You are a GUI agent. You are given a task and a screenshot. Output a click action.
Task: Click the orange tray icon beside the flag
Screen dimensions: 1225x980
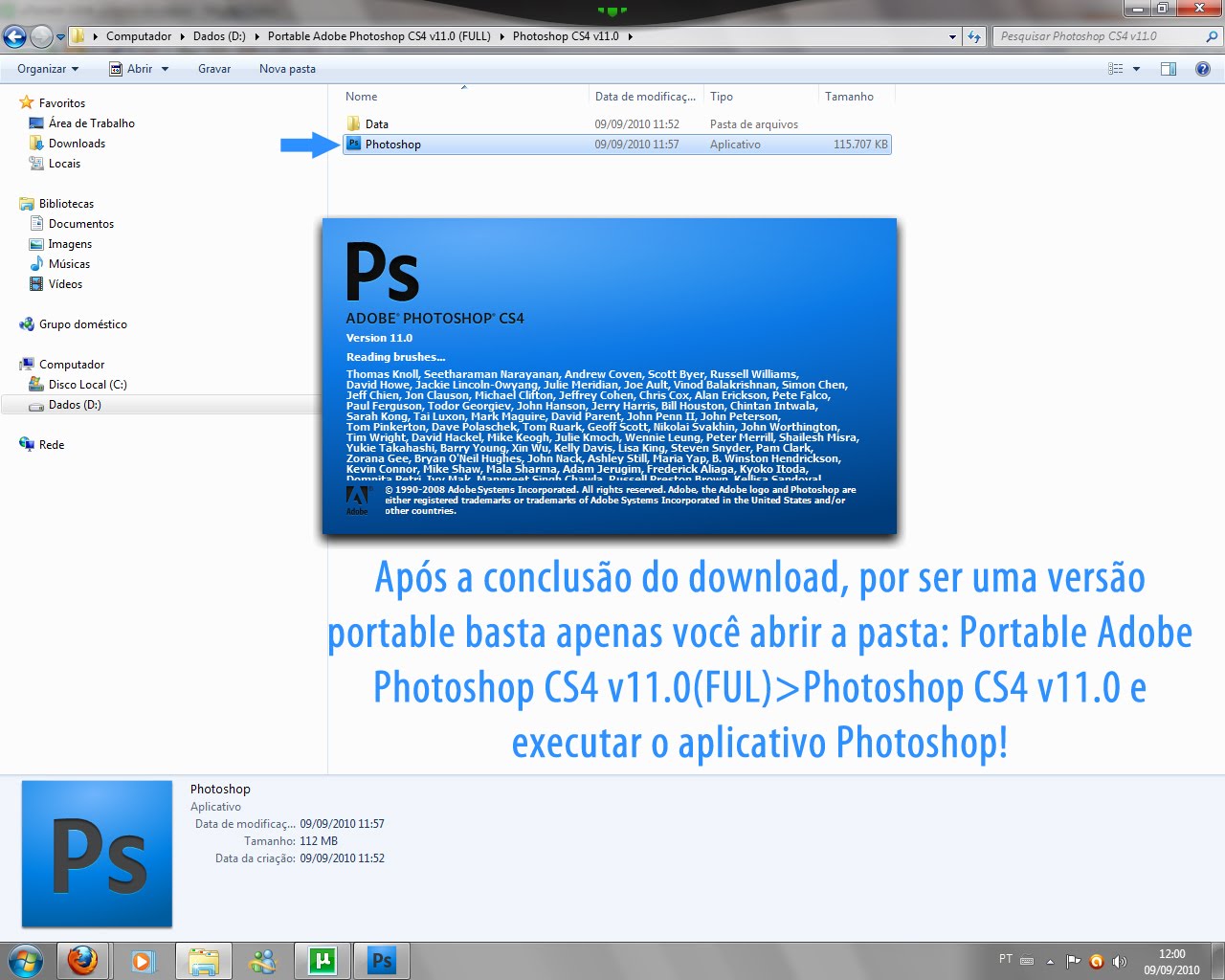(1097, 961)
